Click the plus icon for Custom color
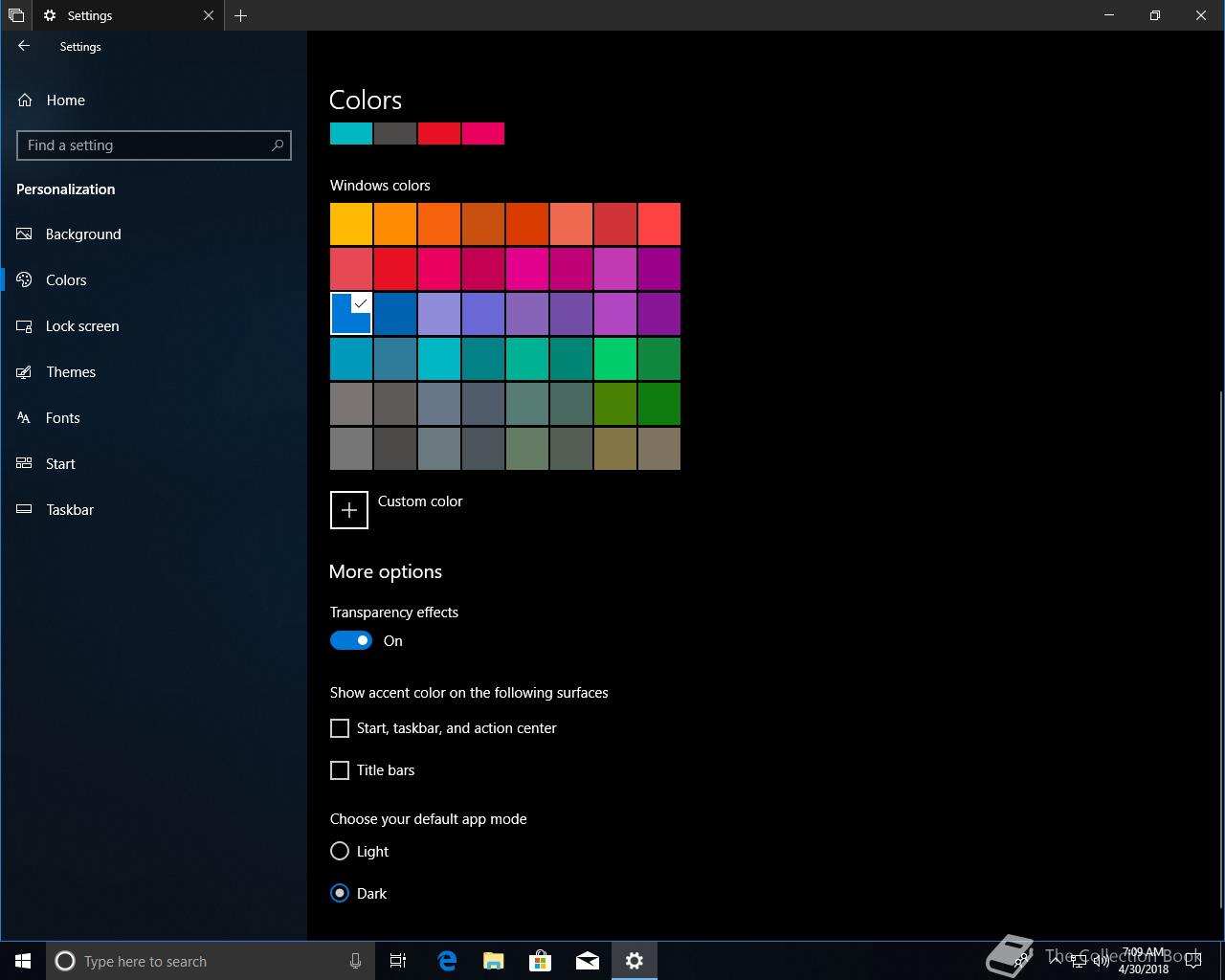The width and height of the screenshot is (1225, 980). (349, 510)
